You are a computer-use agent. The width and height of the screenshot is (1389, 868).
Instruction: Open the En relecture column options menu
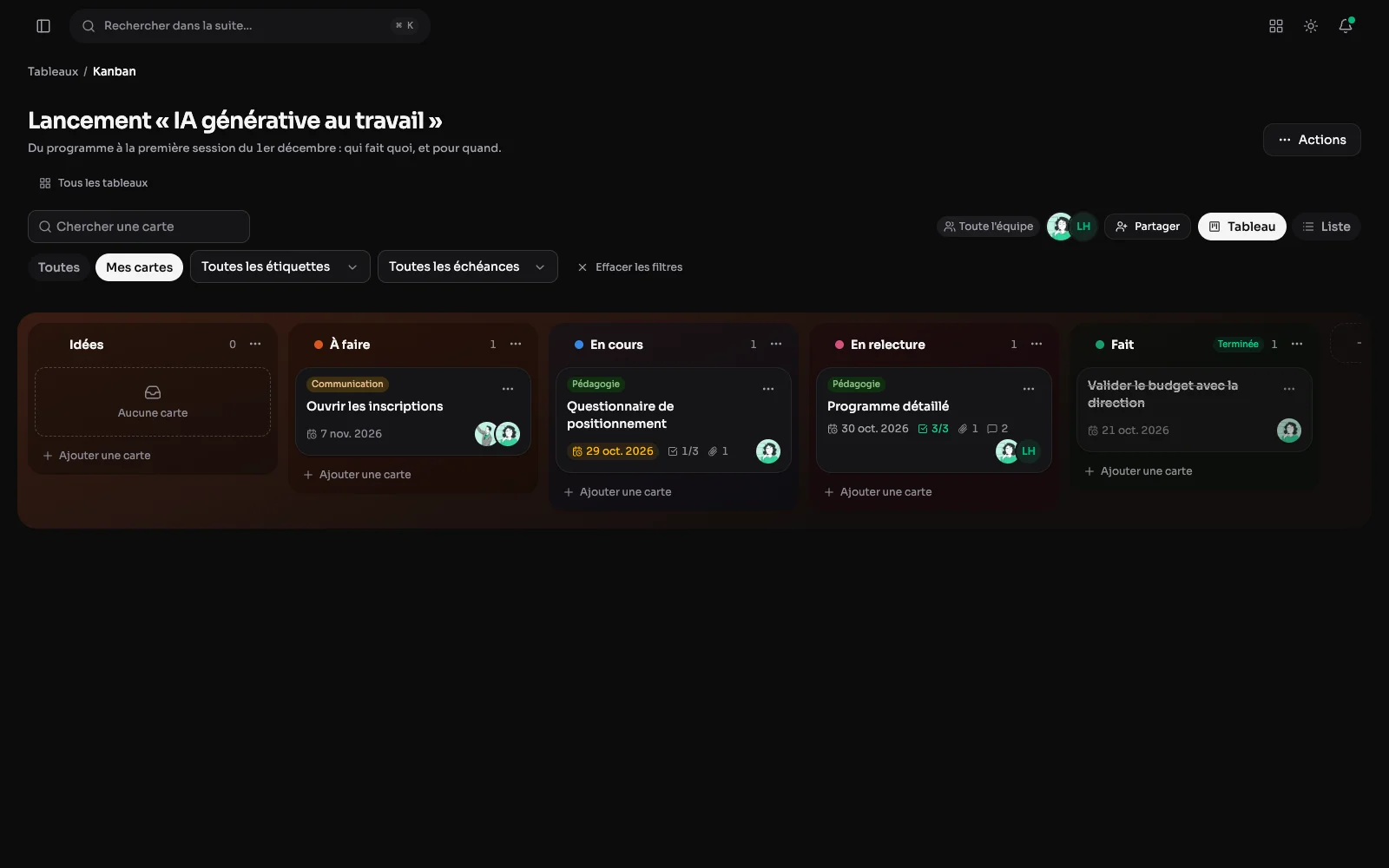click(1037, 345)
